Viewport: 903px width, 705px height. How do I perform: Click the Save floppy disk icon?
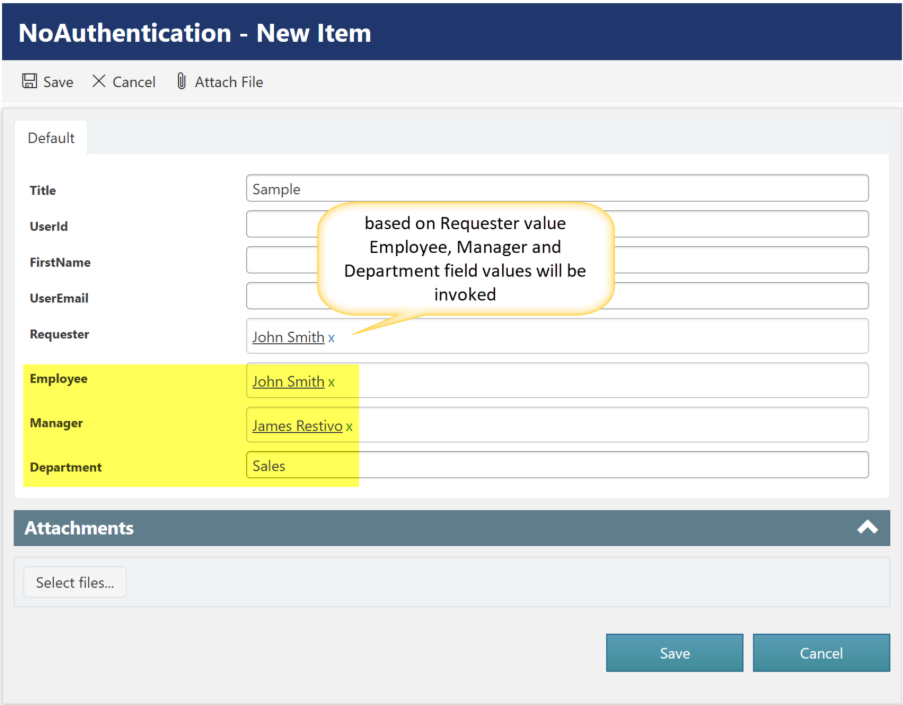click(30, 81)
